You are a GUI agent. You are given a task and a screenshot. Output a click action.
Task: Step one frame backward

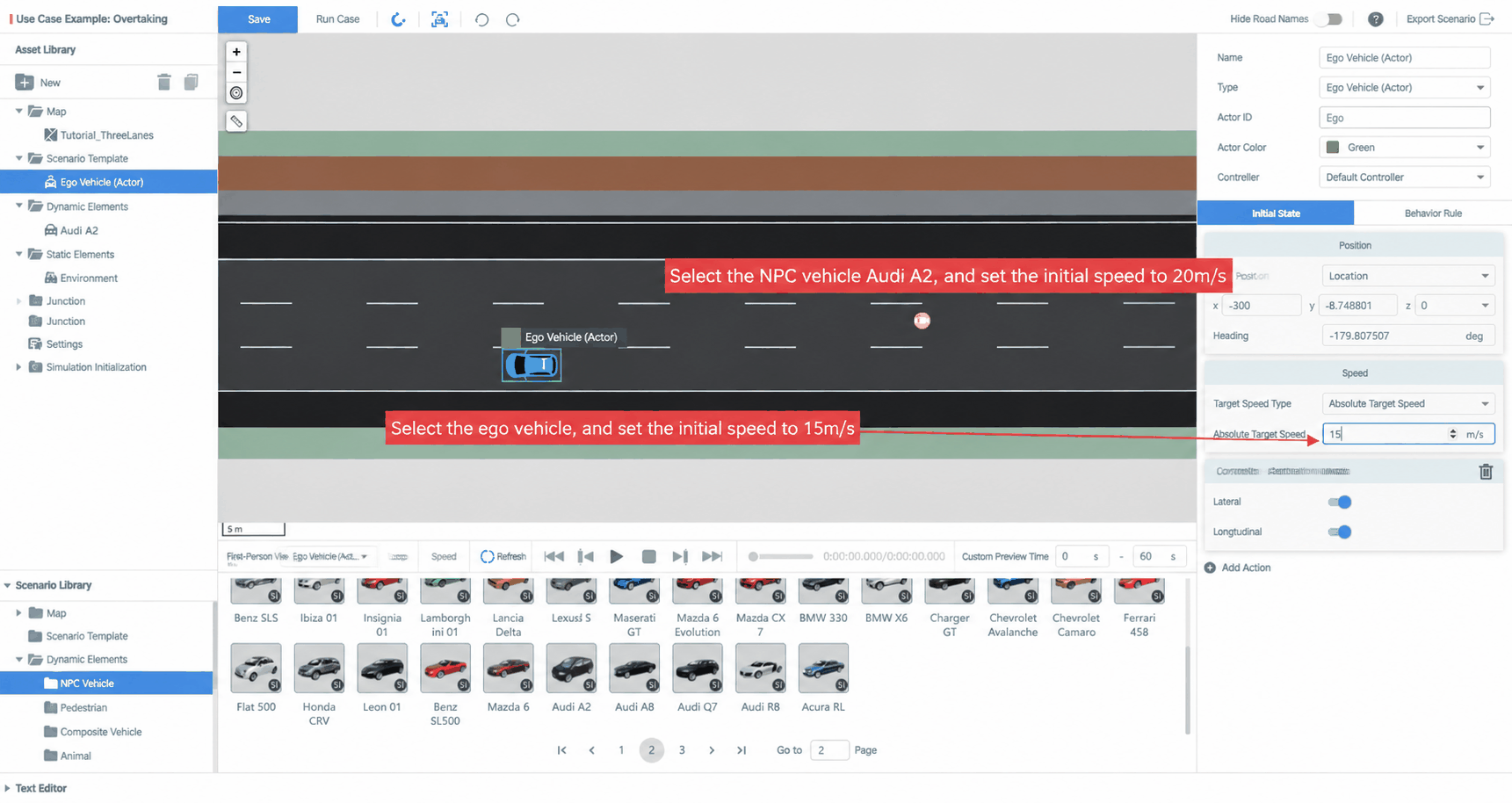coord(585,556)
